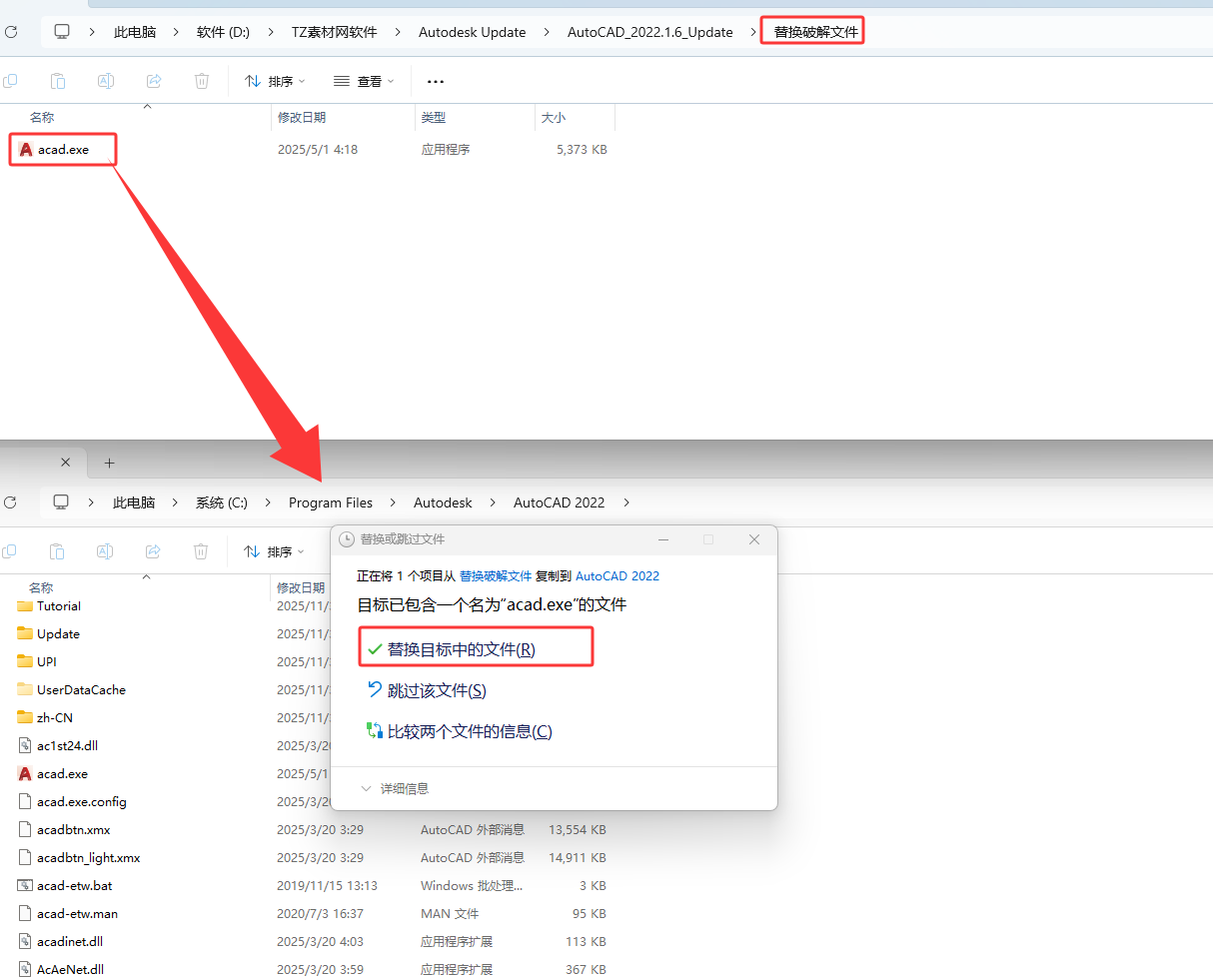Image resolution: width=1213 pixels, height=980 pixels.
Task: Select UPI folder
Action: [x=37, y=662]
